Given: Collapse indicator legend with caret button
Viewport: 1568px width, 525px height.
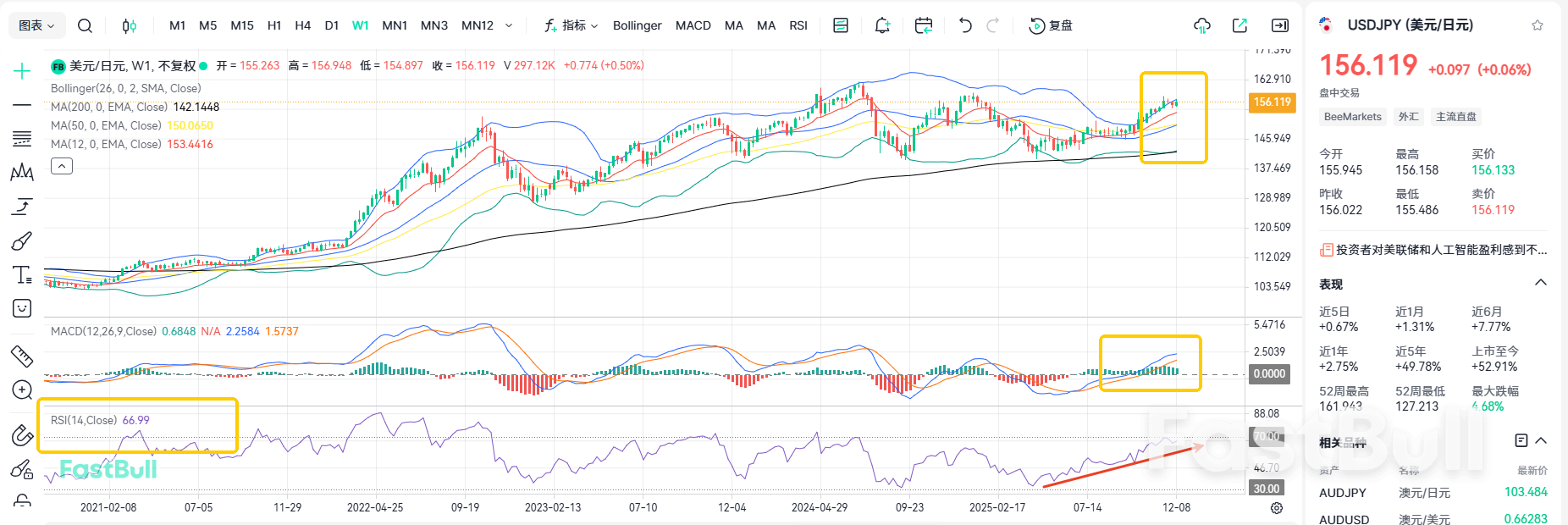Looking at the screenshot, I should [62, 166].
